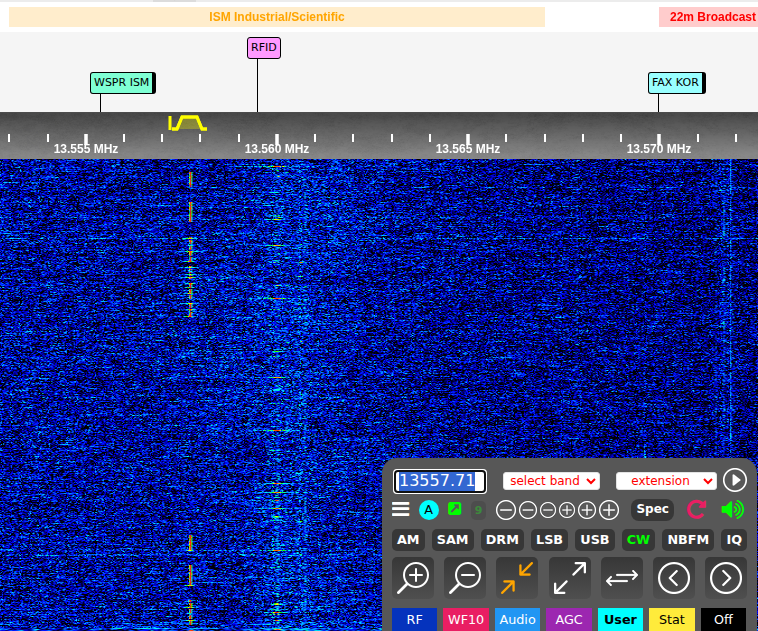Click the page right arrow circle icon
This screenshot has width=758, height=631.
725,577
